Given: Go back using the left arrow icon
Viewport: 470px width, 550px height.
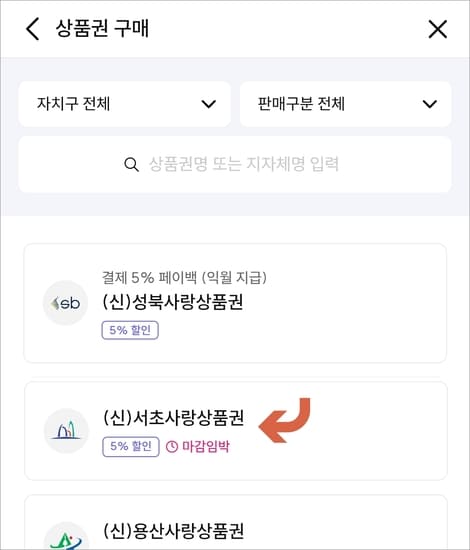Looking at the screenshot, I should [x=33, y=29].
